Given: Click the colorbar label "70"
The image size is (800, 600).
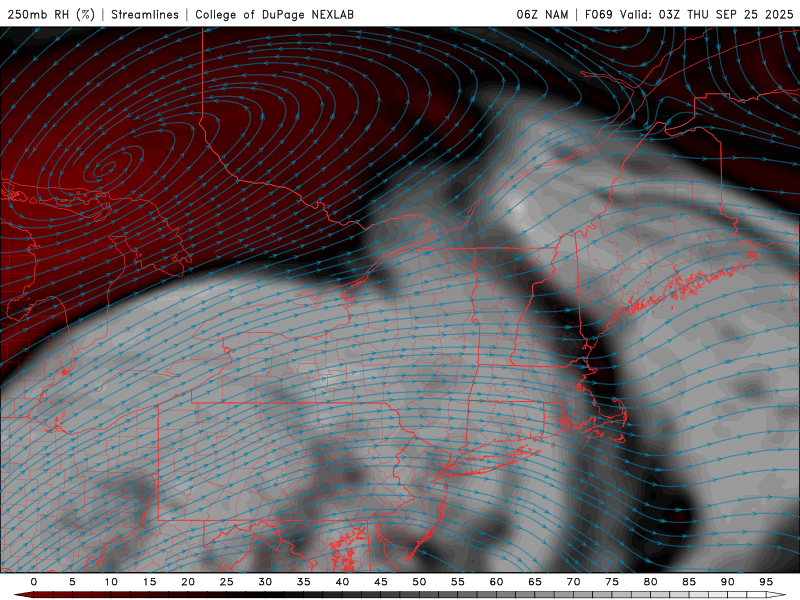Looking at the screenshot, I should 573,582.
